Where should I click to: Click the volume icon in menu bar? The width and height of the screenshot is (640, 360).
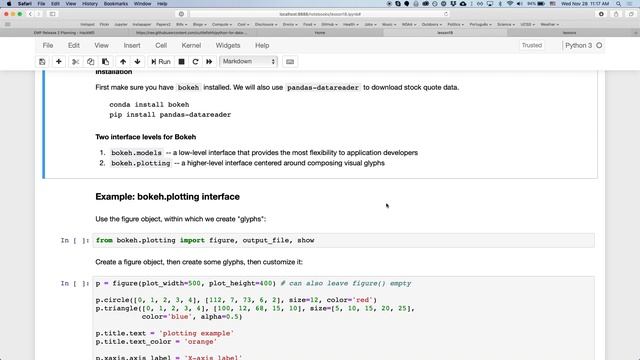[520, 4]
